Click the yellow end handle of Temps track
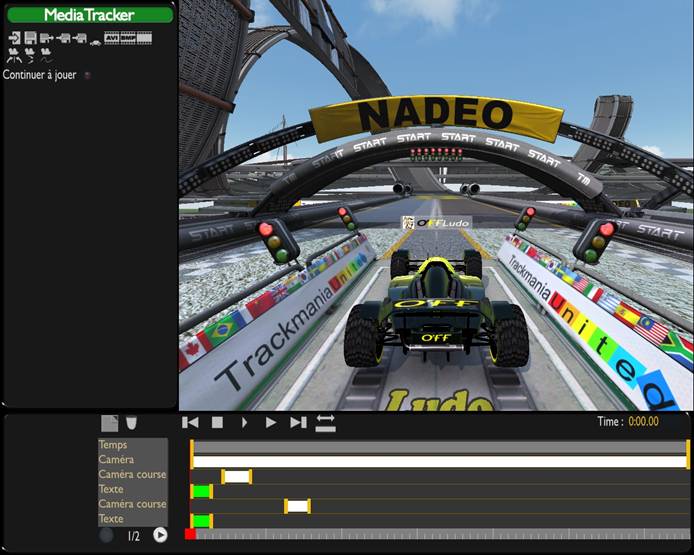Viewport: 694px width, 555px height. 688,447
